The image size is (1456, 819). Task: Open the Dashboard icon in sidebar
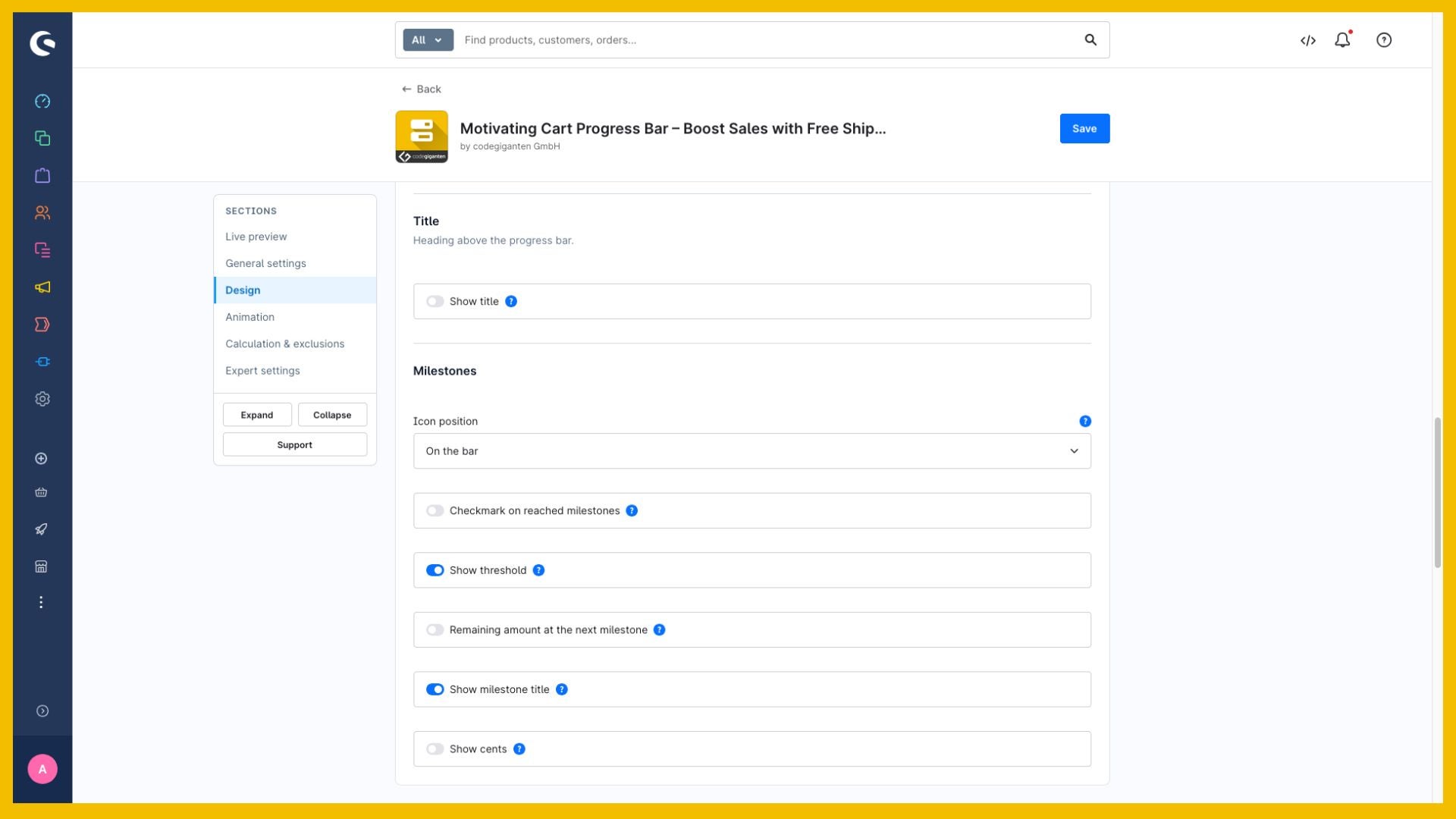click(x=42, y=101)
